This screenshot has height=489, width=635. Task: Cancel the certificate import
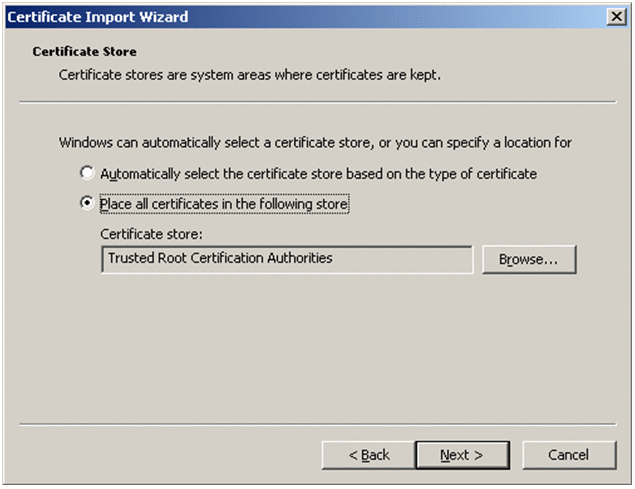coord(568,455)
